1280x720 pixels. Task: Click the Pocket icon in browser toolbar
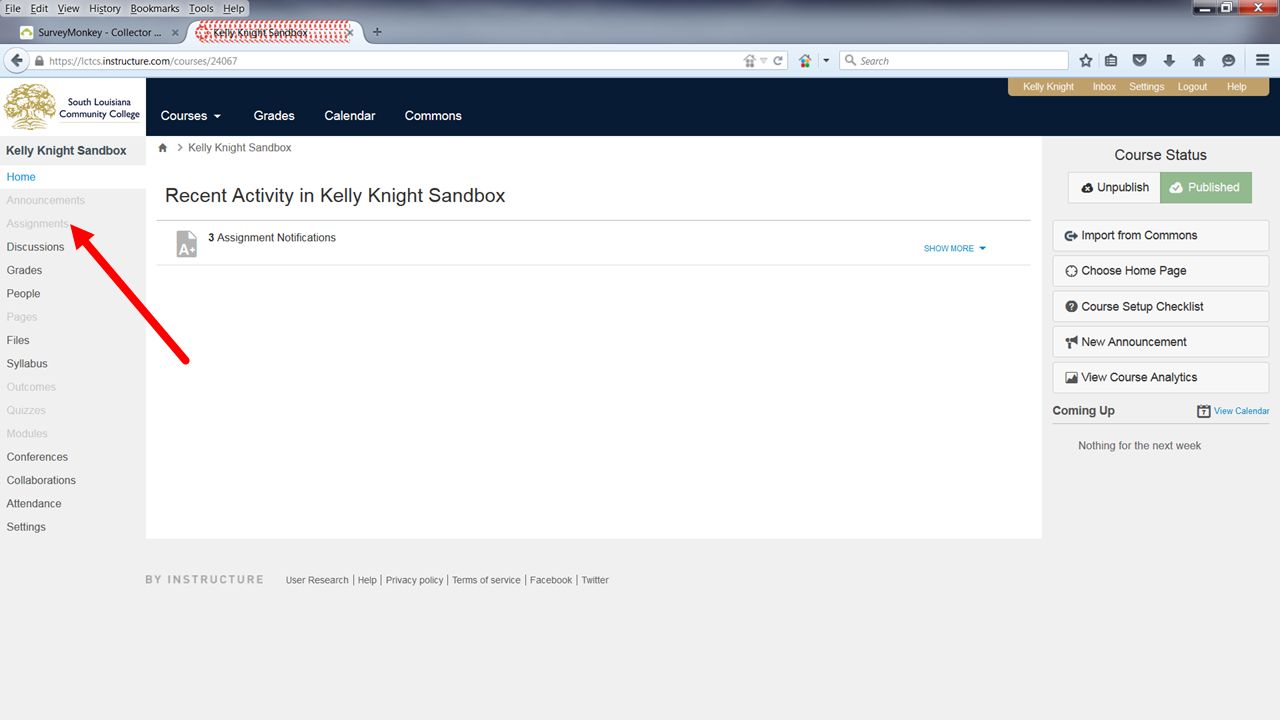[1139, 61]
